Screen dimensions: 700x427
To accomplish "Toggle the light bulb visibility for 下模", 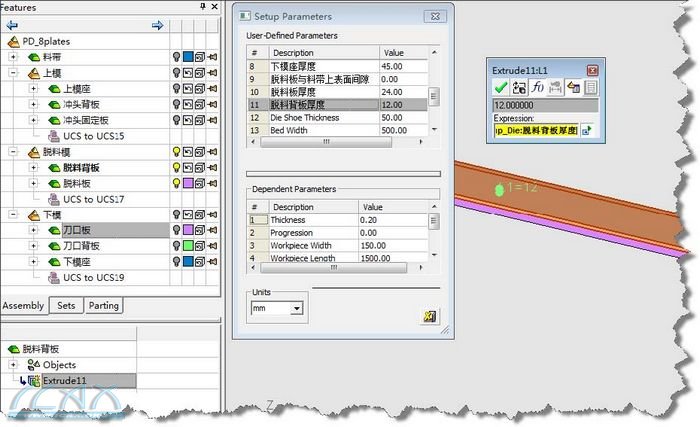I will coord(176,215).
